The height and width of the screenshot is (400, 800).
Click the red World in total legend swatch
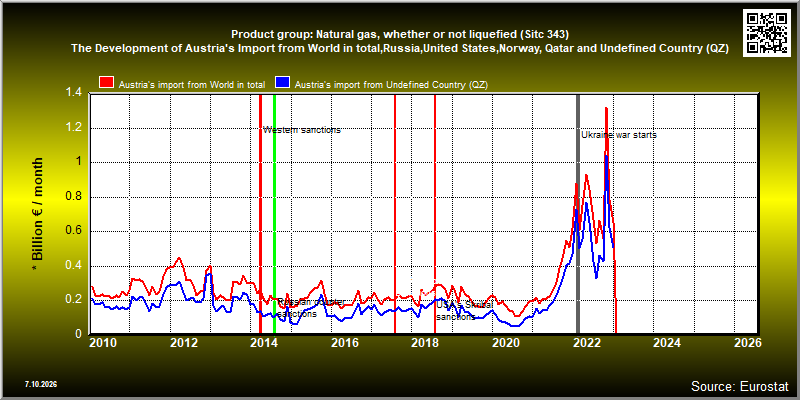point(106,84)
